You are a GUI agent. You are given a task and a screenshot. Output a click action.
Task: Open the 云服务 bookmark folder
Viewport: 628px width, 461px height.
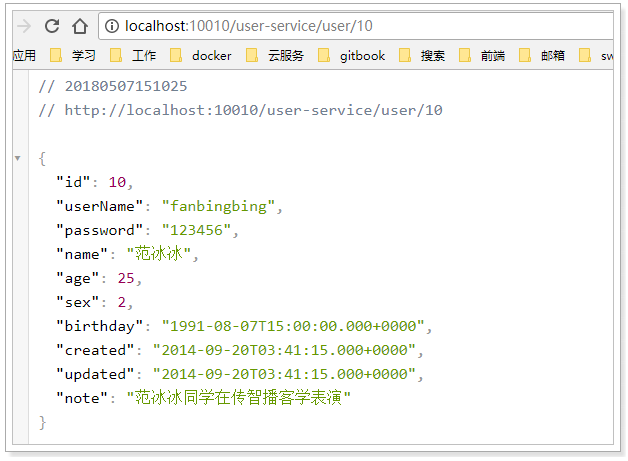(275, 55)
